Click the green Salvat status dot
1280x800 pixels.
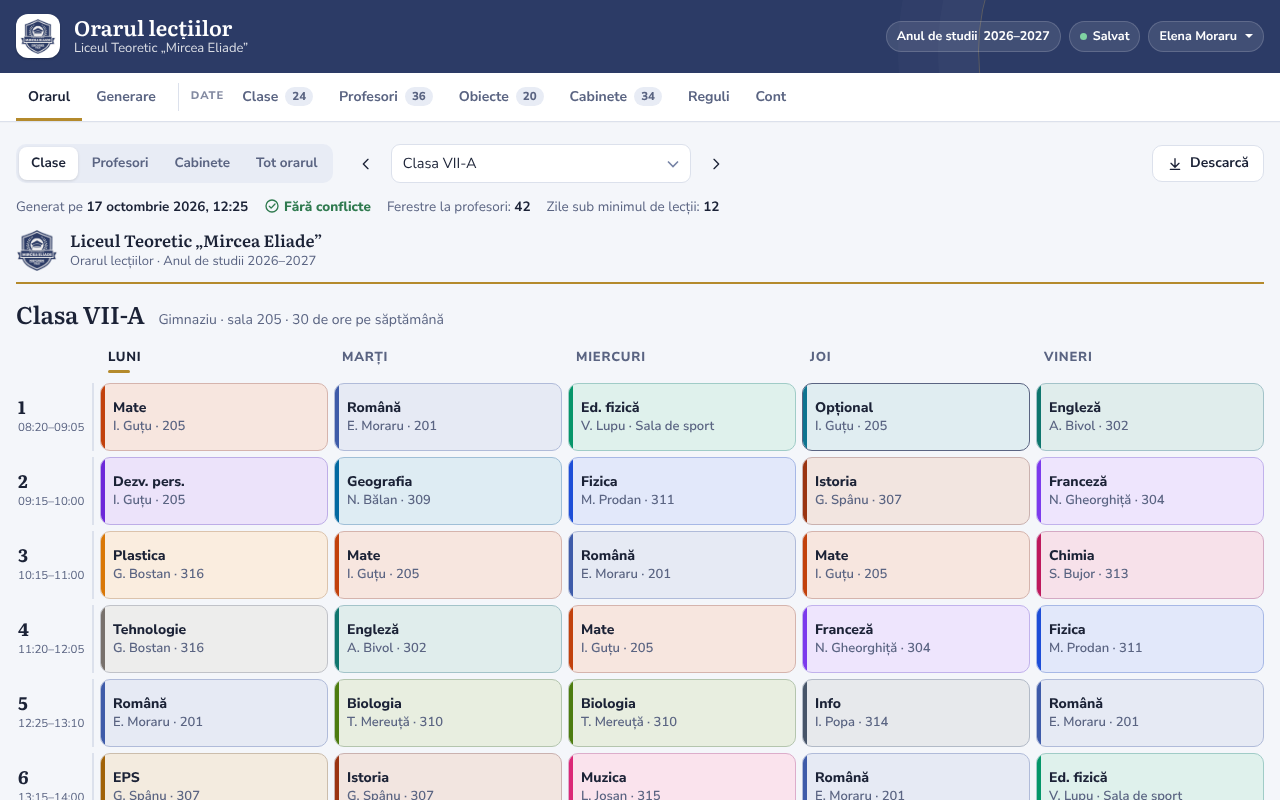pyautogui.click(x=1084, y=36)
